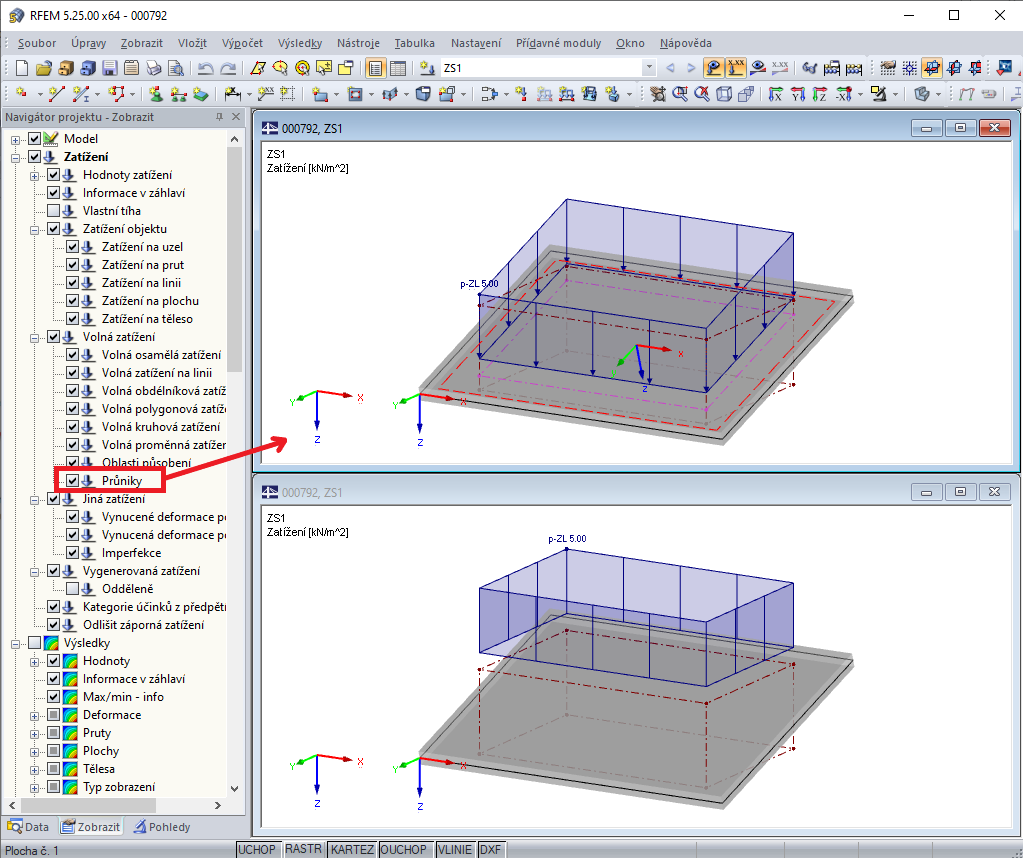
Task: Open the Zobrazit menu
Action: tap(142, 43)
